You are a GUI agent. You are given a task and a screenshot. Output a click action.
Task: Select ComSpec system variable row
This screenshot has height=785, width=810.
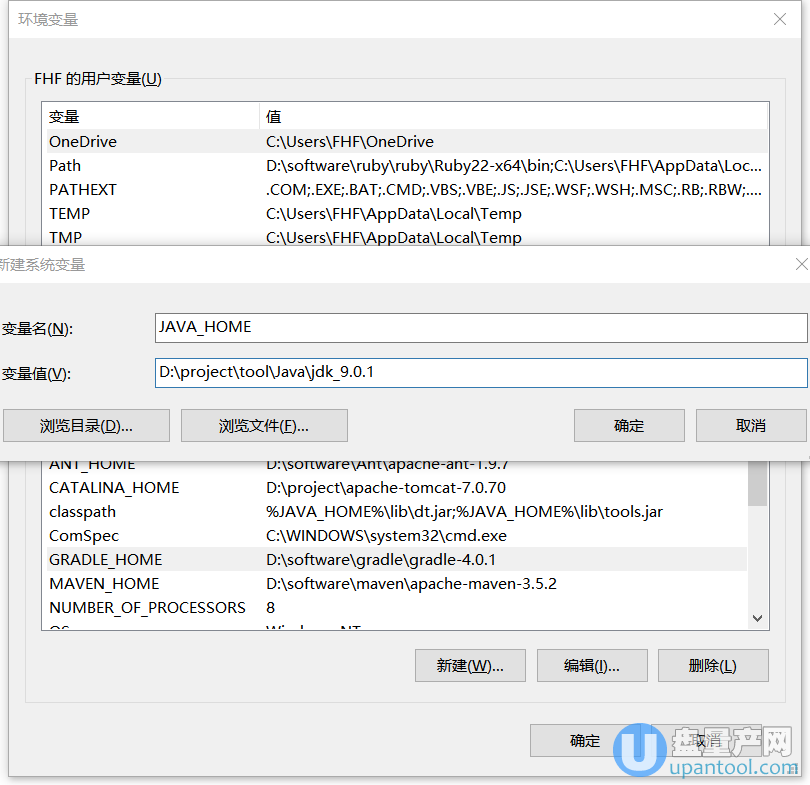coord(396,536)
